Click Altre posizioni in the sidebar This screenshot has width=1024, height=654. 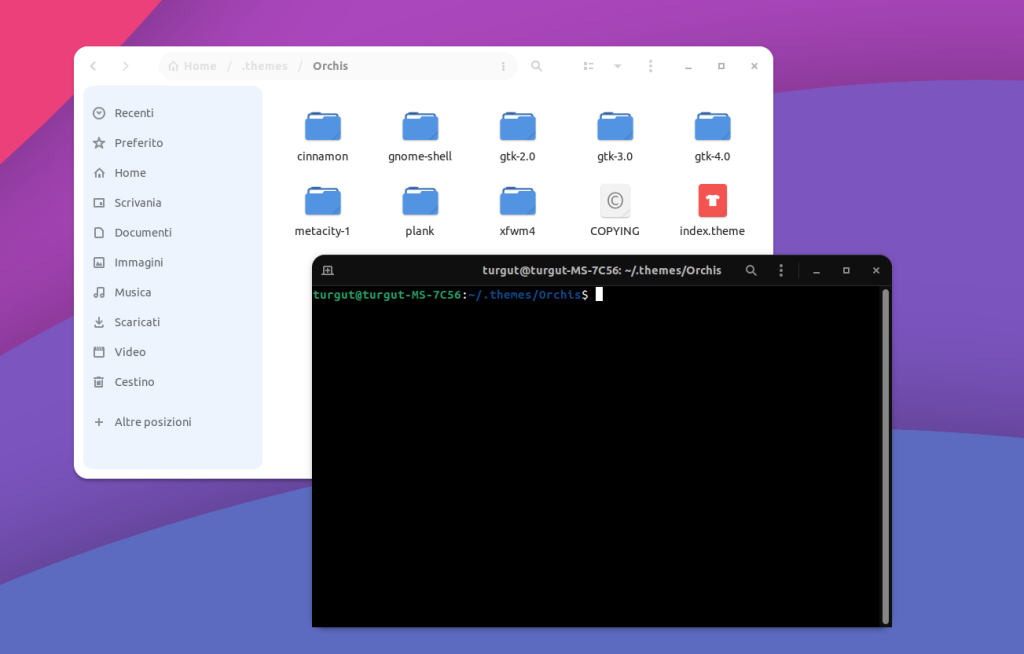(x=152, y=422)
